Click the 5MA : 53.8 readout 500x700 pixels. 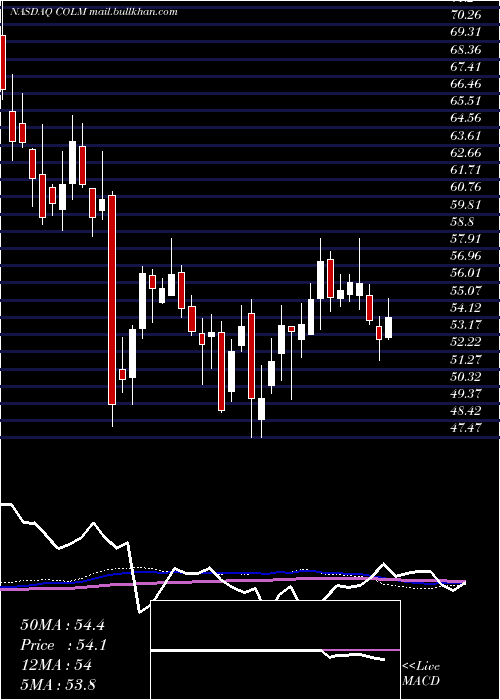[58, 684]
